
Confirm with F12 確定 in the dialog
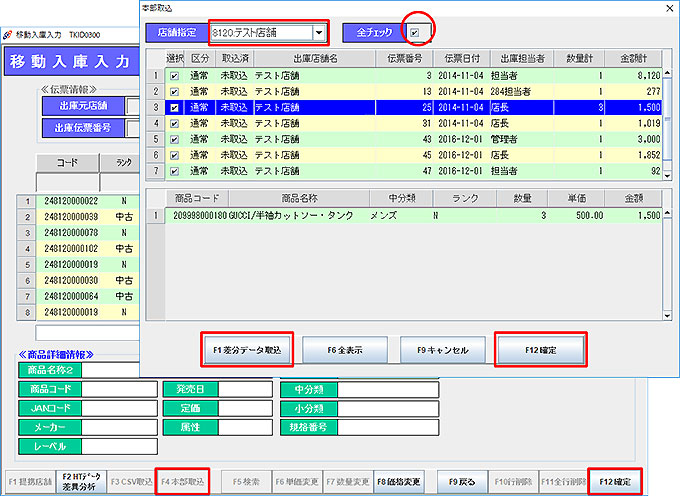point(541,350)
